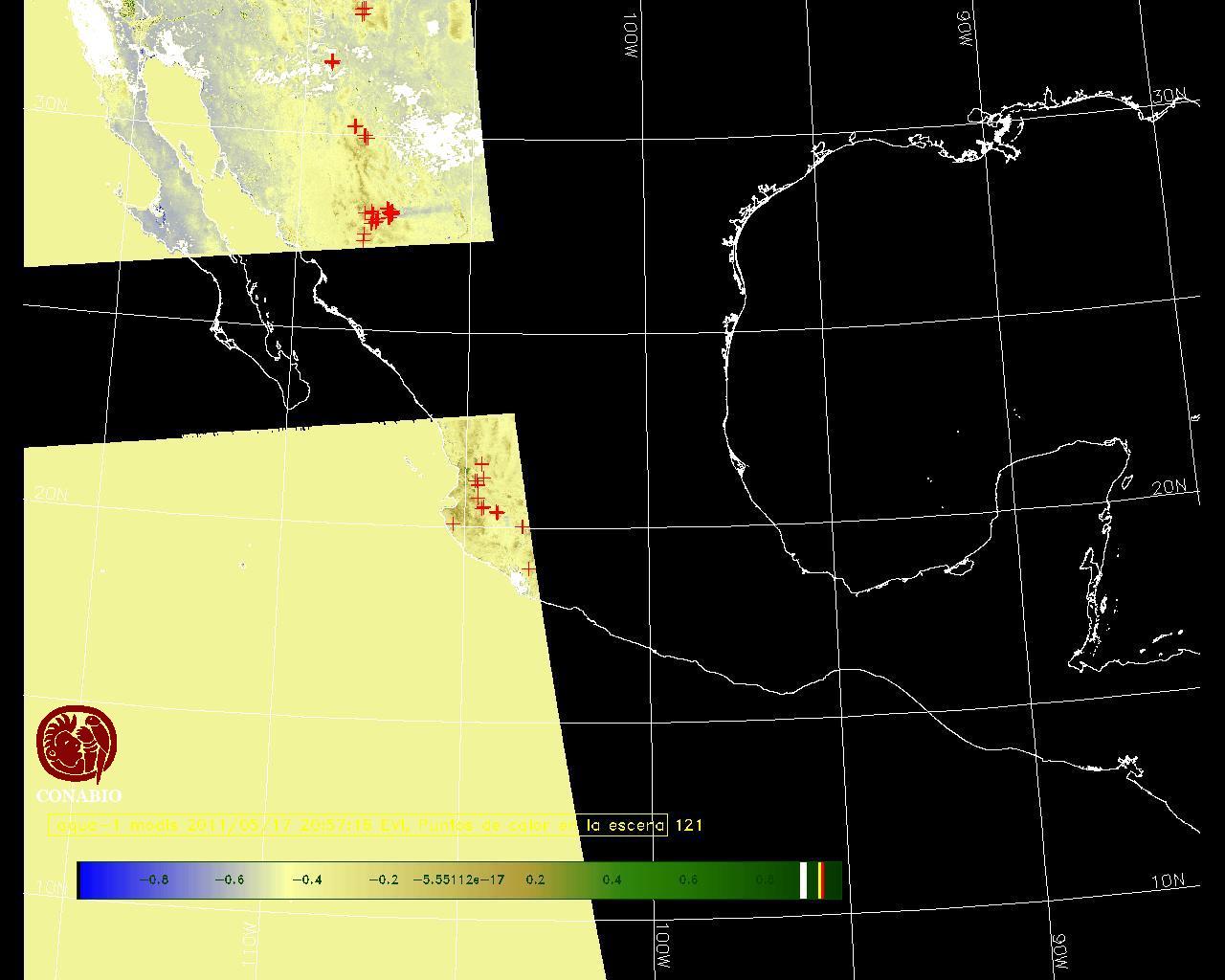1225x980 pixels.
Task: Click the 0.4 tick label on the color scale
Action: (612, 880)
